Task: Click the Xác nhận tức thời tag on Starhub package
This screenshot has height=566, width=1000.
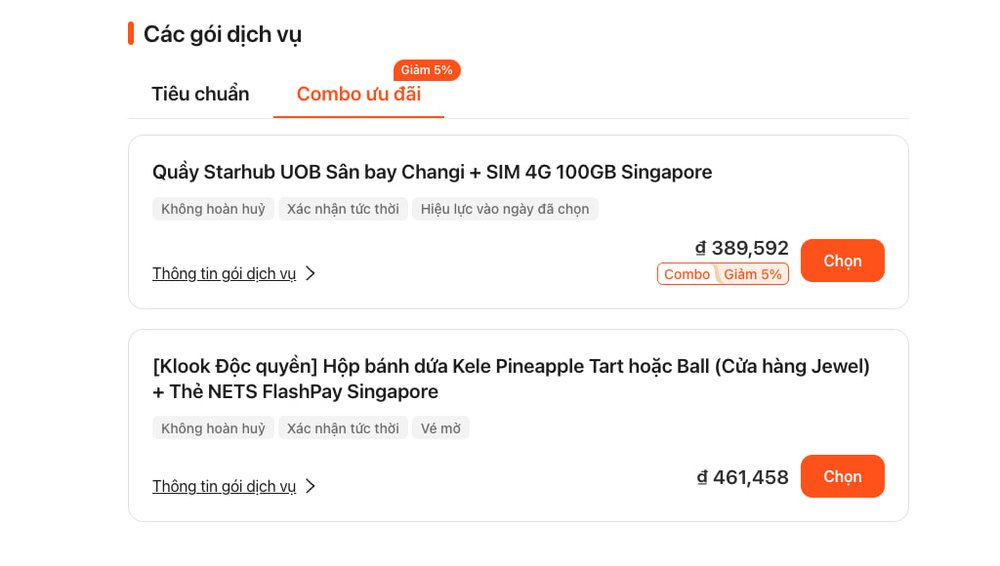Action: (x=343, y=209)
